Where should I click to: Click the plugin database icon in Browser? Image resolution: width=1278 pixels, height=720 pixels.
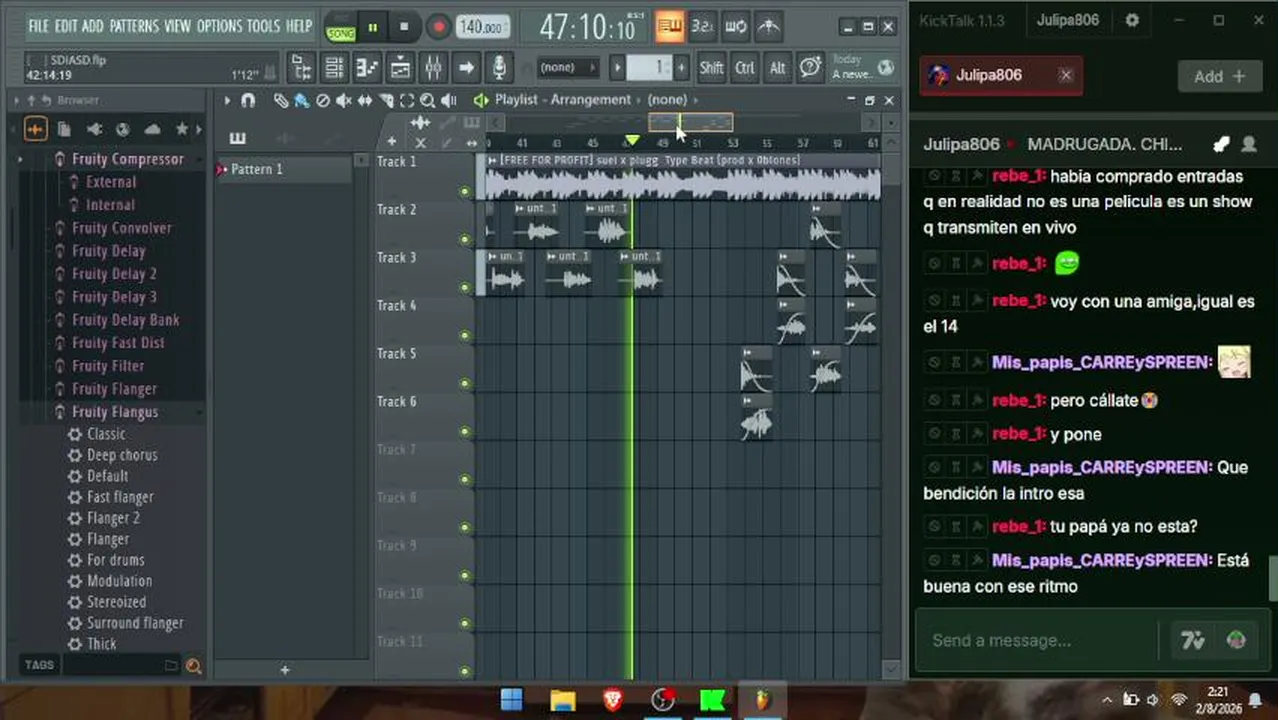(94, 129)
